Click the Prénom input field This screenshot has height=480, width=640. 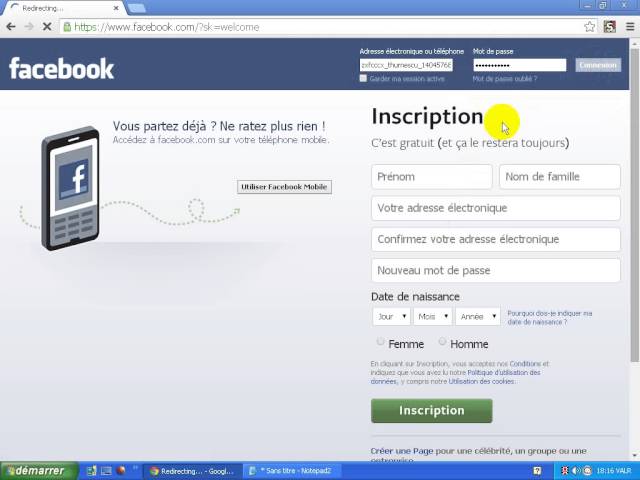pyautogui.click(x=432, y=177)
